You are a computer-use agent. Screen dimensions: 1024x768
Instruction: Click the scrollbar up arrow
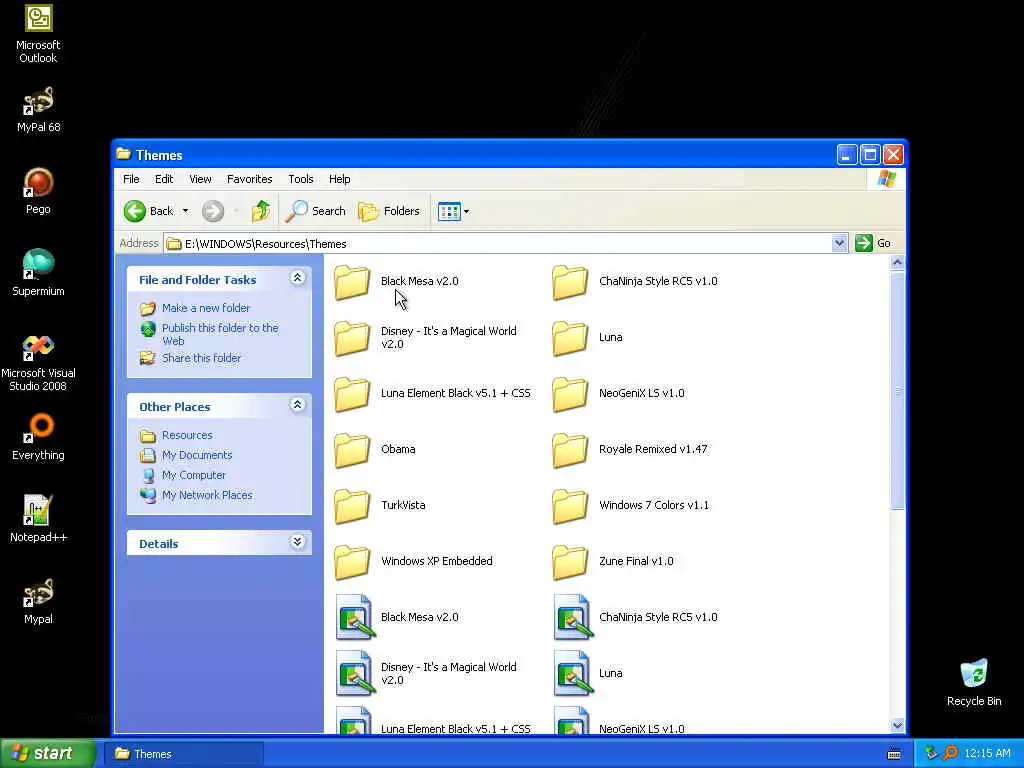pos(897,263)
